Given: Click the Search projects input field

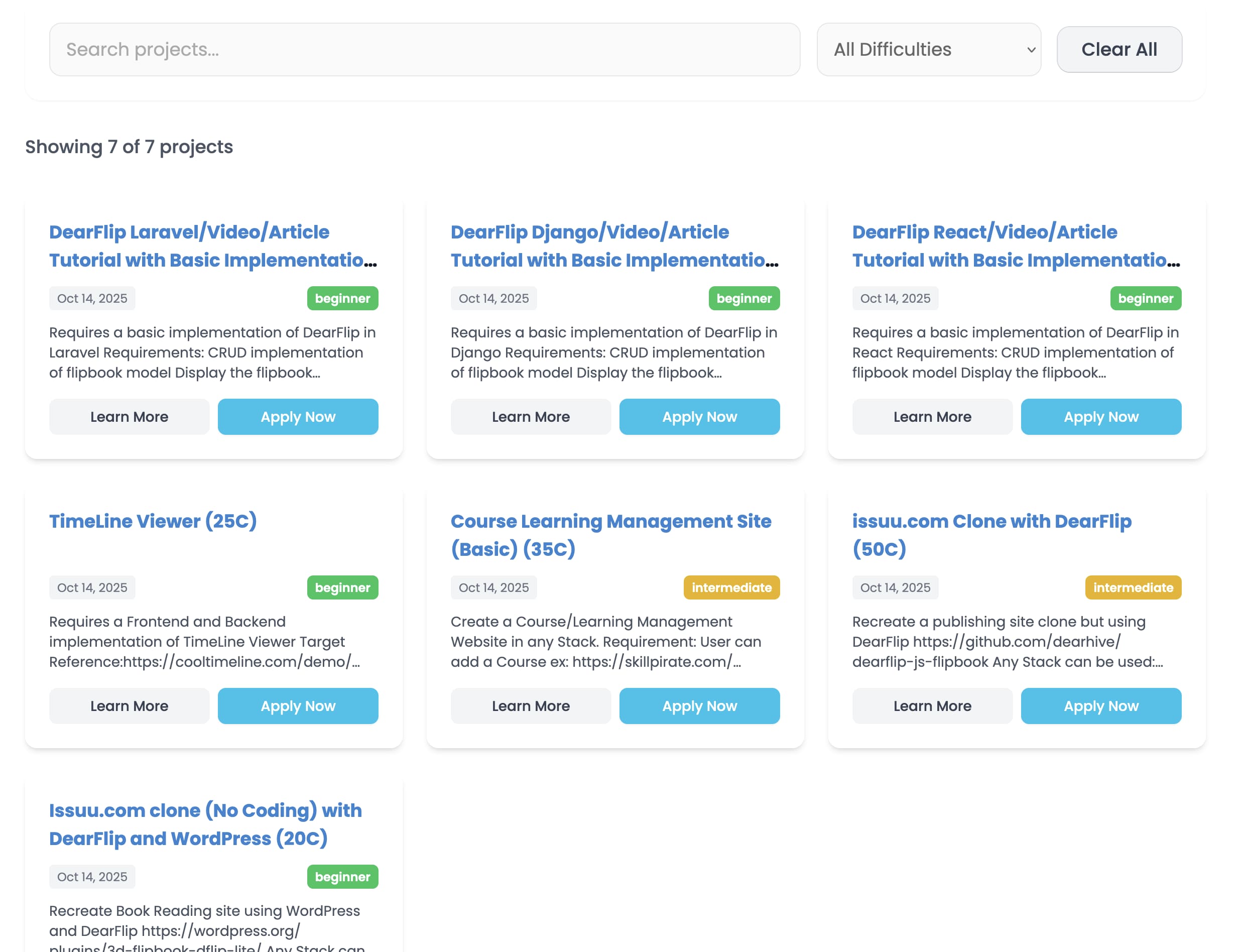Looking at the screenshot, I should click(x=424, y=49).
